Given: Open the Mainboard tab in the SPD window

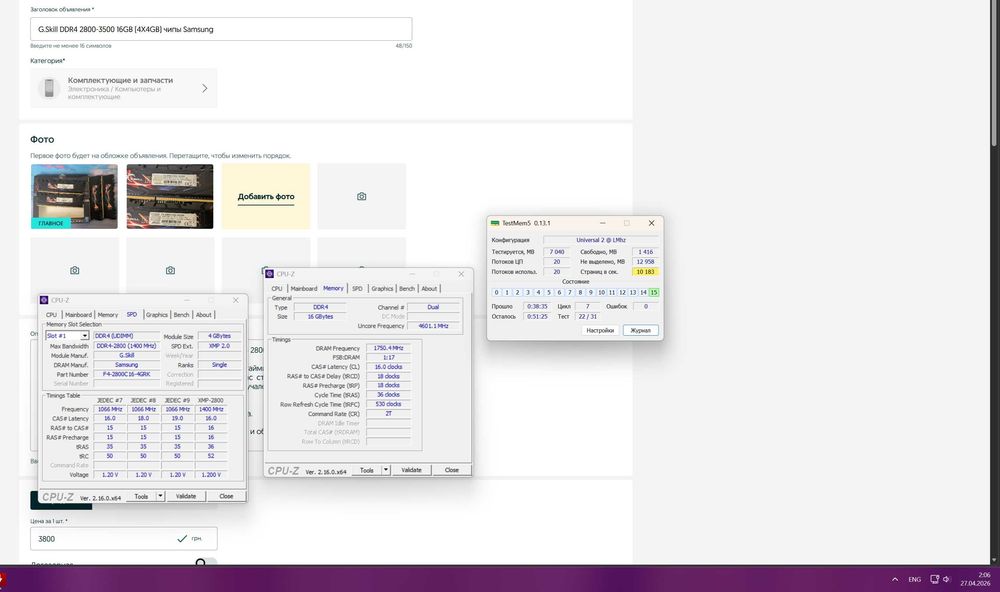Looking at the screenshot, I should [78, 314].
